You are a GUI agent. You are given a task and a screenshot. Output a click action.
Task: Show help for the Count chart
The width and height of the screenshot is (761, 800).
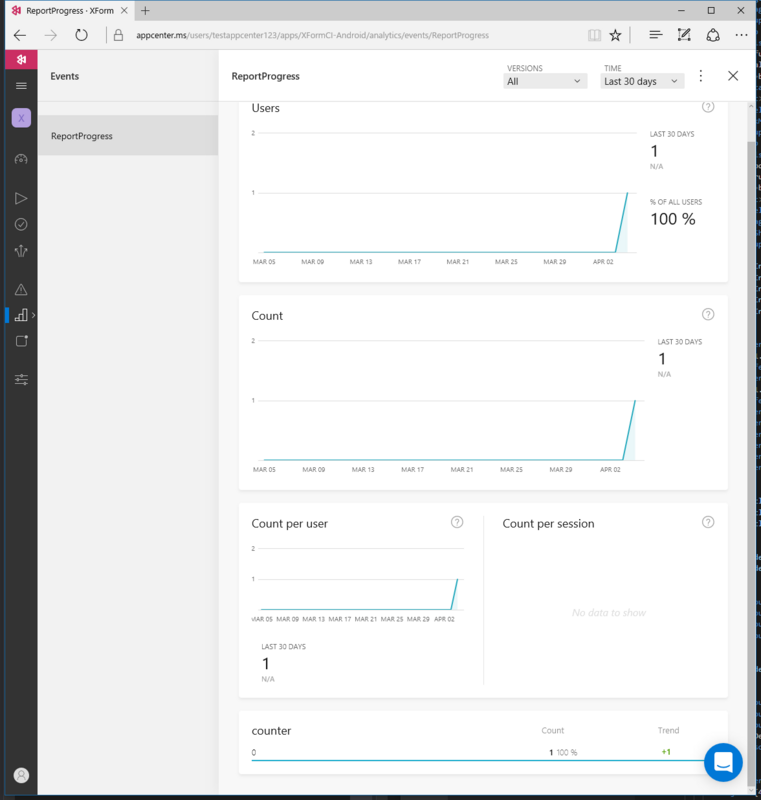[708, 314]
